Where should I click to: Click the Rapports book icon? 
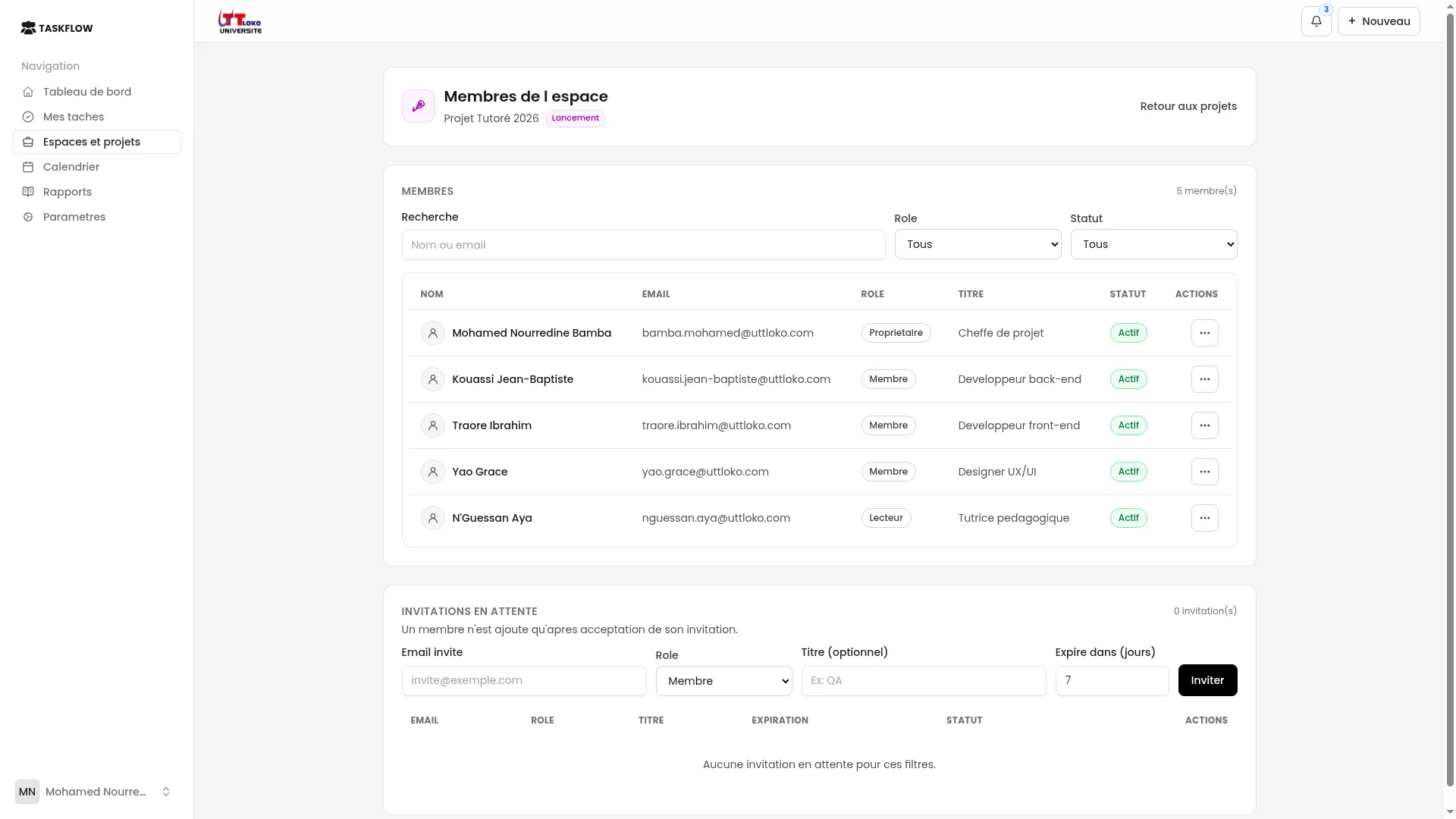[x=28, y=192]
